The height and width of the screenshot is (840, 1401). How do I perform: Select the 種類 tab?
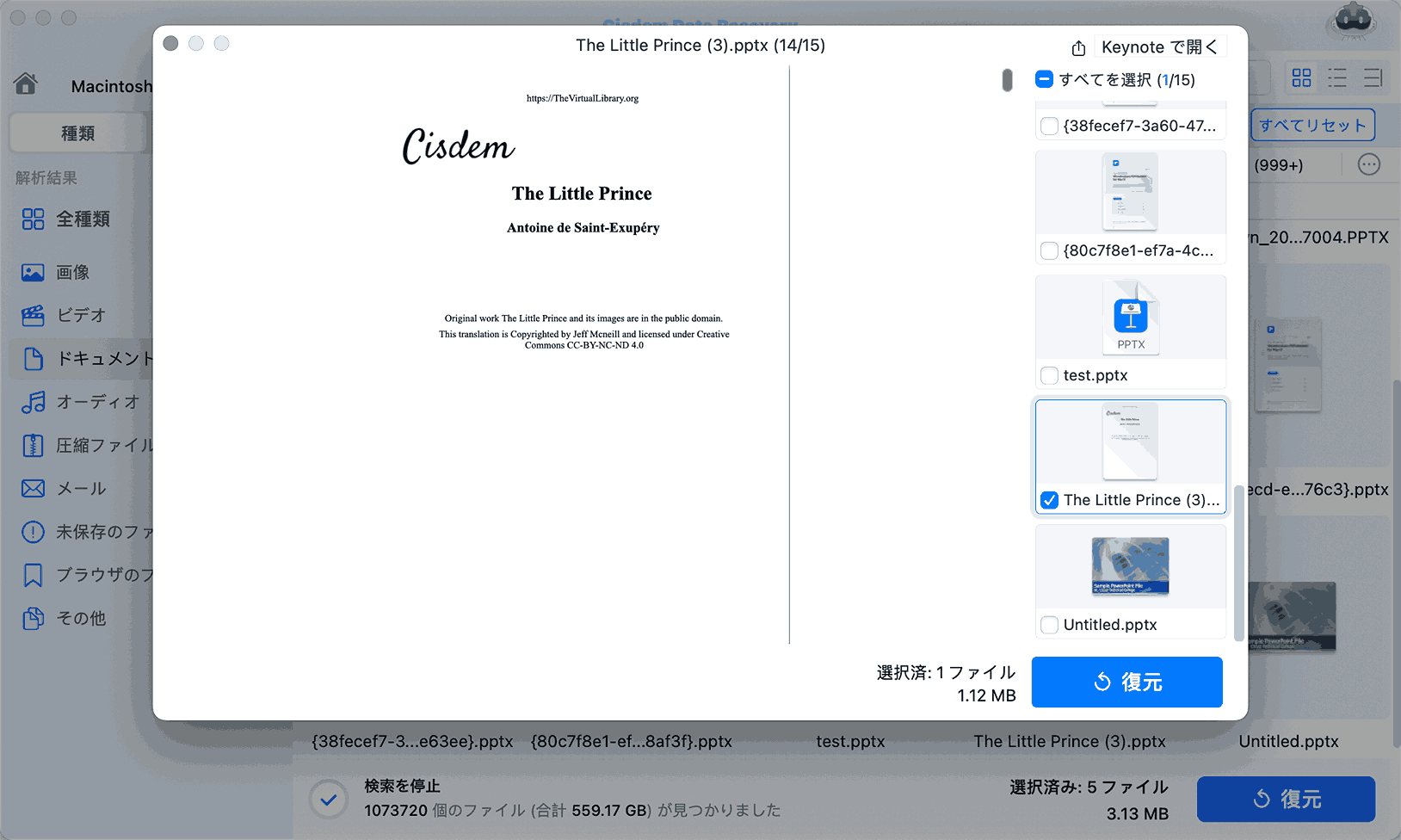[77, 133]
